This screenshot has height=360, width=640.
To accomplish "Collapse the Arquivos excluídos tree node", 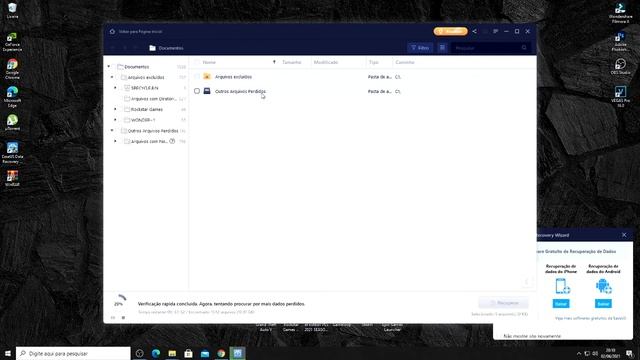I will pos(112,77).
